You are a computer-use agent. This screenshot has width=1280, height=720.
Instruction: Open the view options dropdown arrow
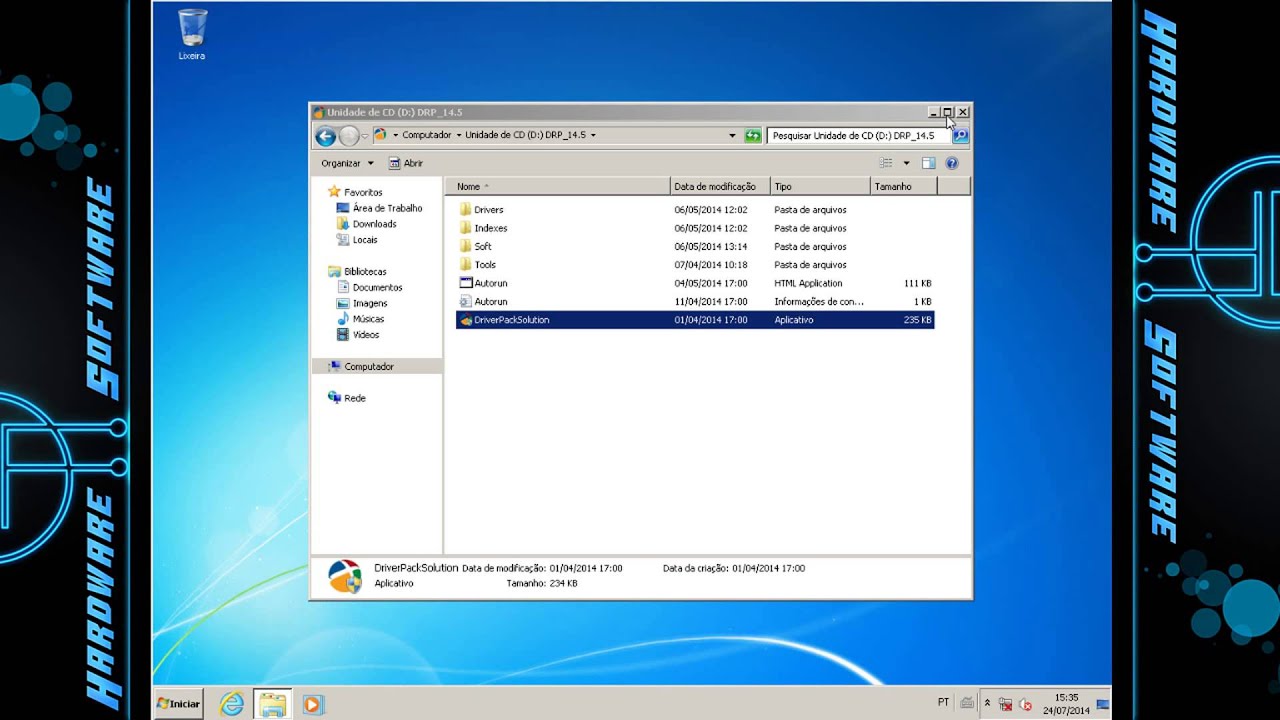[x=907, y=163]
